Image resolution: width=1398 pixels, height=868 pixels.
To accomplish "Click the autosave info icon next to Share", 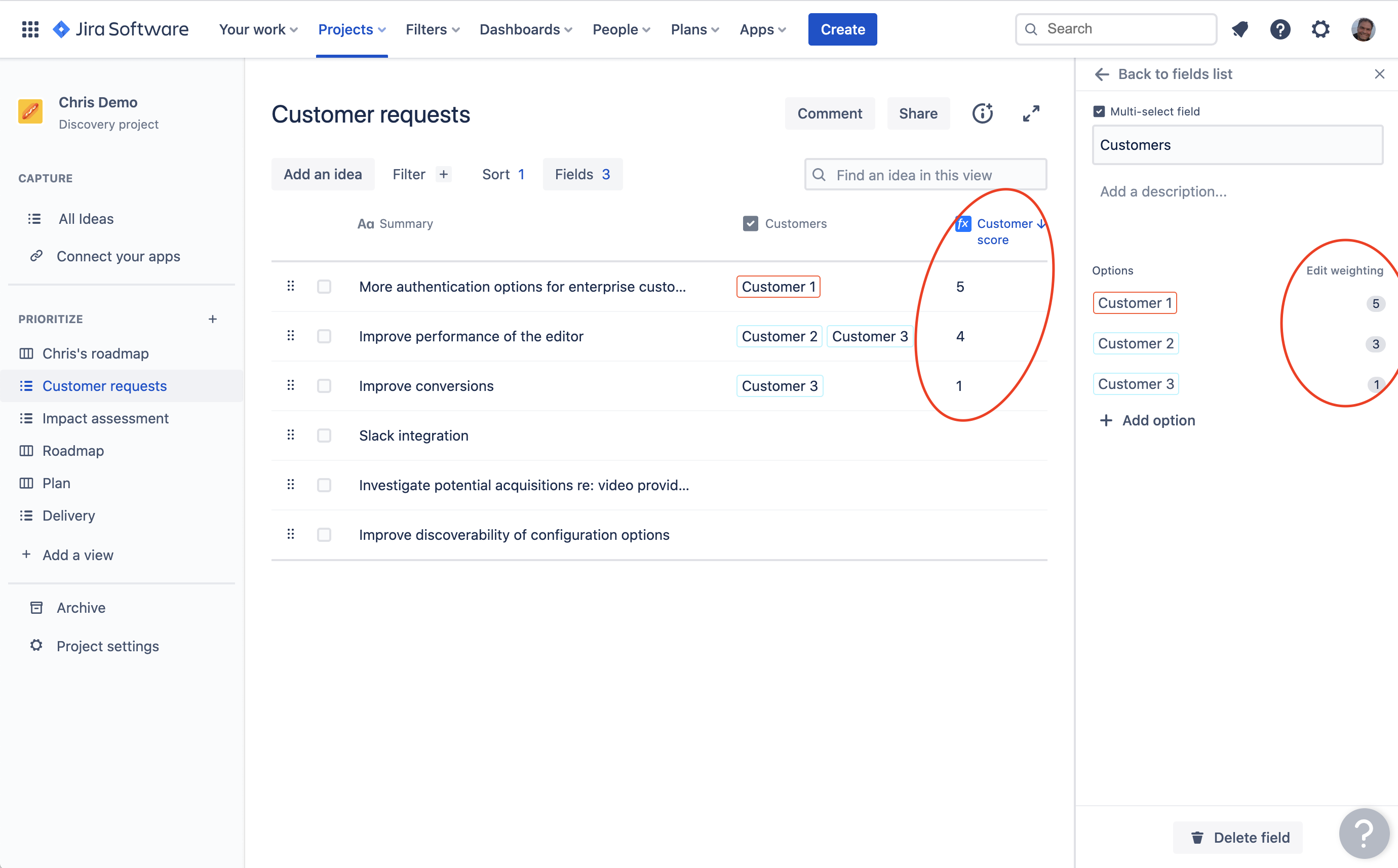I will 982,113.
